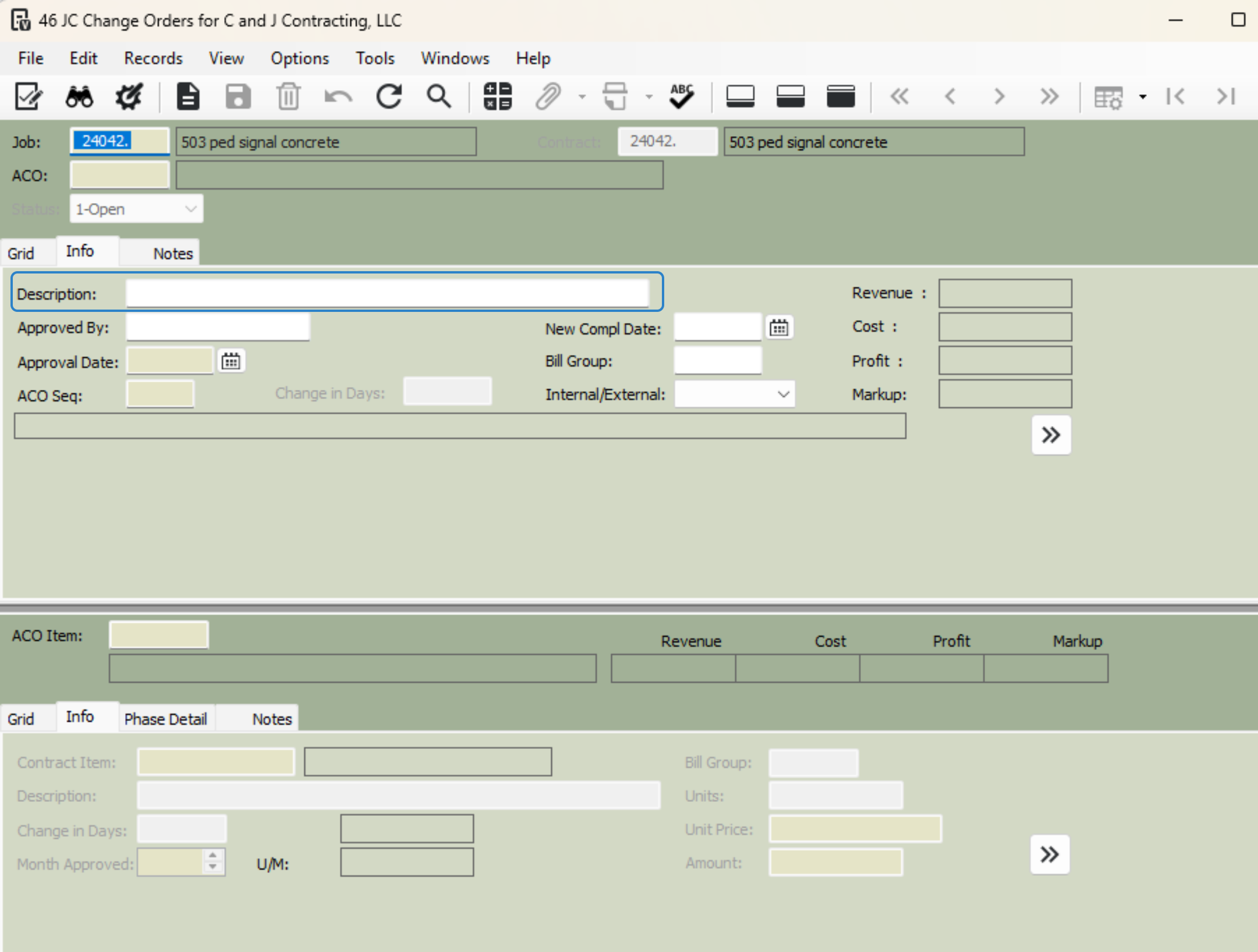Click the new record document icon
This screenshot has height=952, width=1258.
187,97
